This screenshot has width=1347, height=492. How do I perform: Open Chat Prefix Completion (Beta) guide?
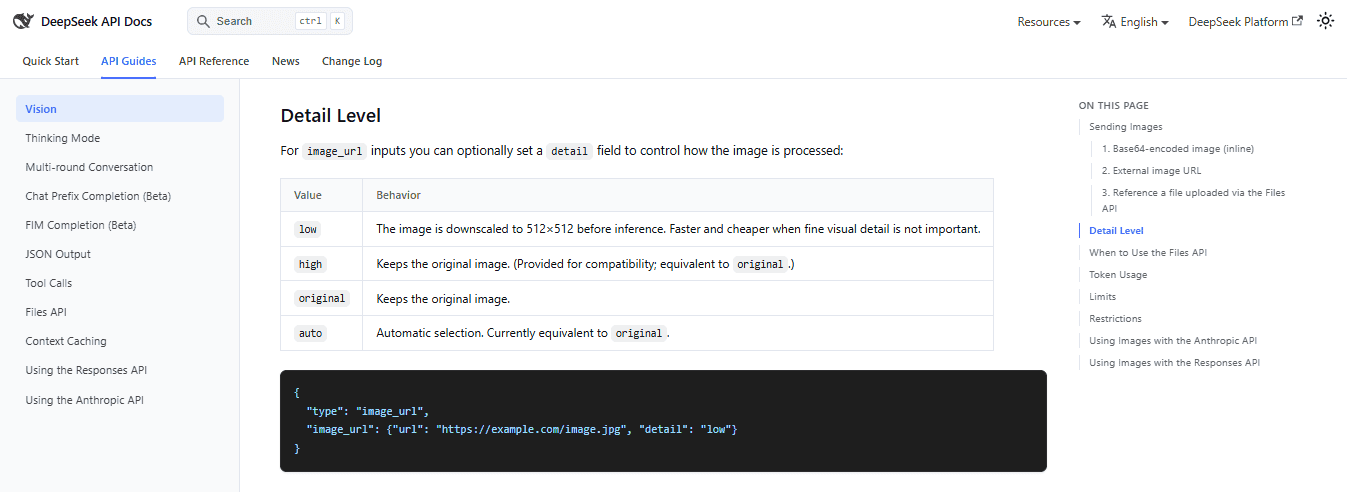pyautogui.click(x=120, y=196)
